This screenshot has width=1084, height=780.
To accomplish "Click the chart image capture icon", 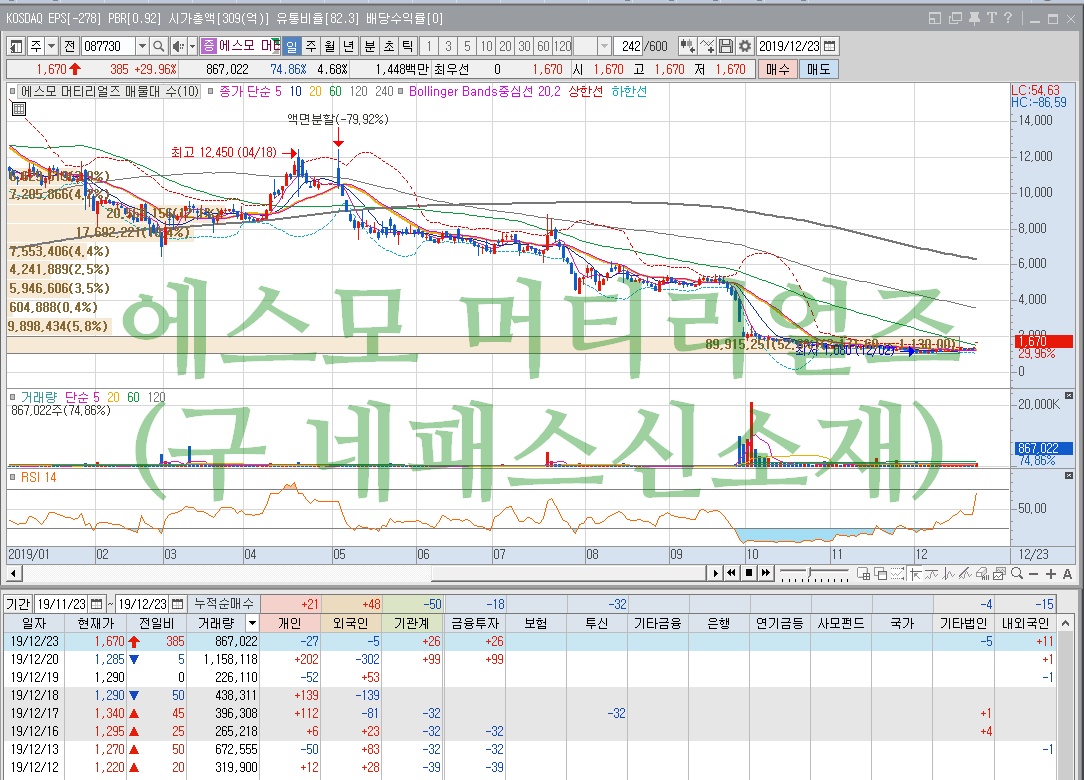I will tap(999, 573).
